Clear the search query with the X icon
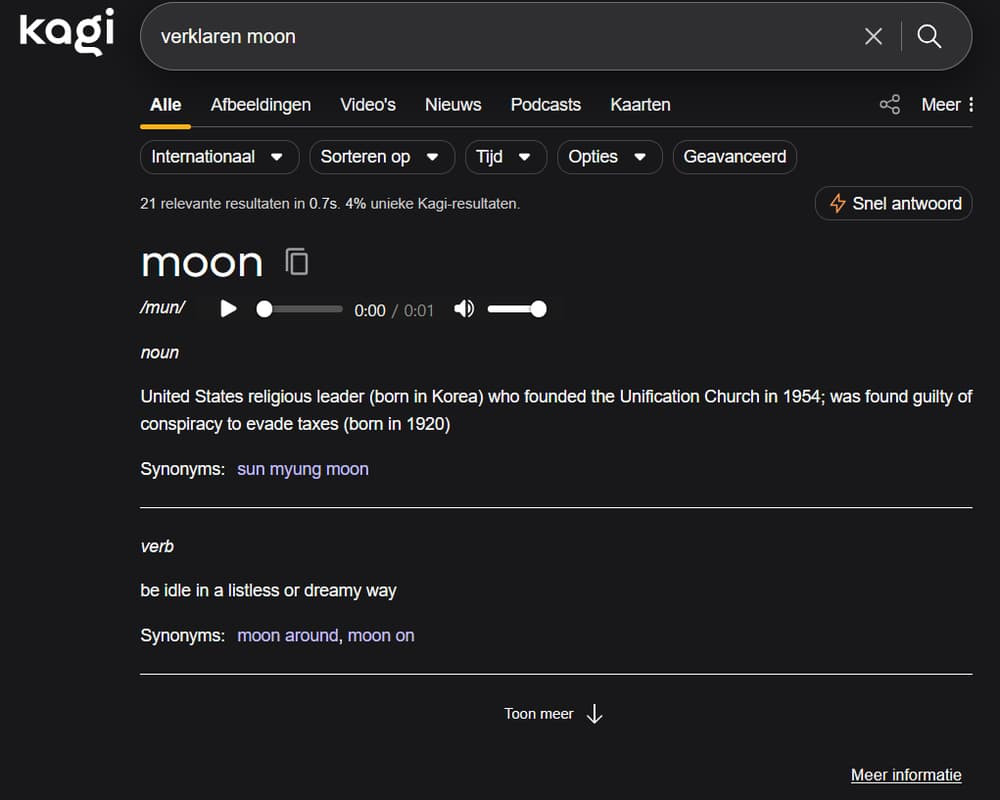 (x=873, y=37)
